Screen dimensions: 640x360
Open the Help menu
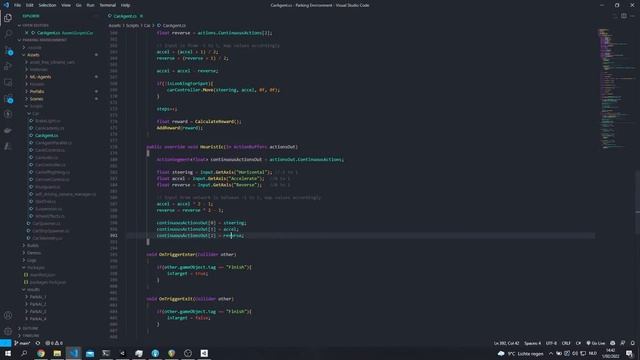(x=125, y=5)
